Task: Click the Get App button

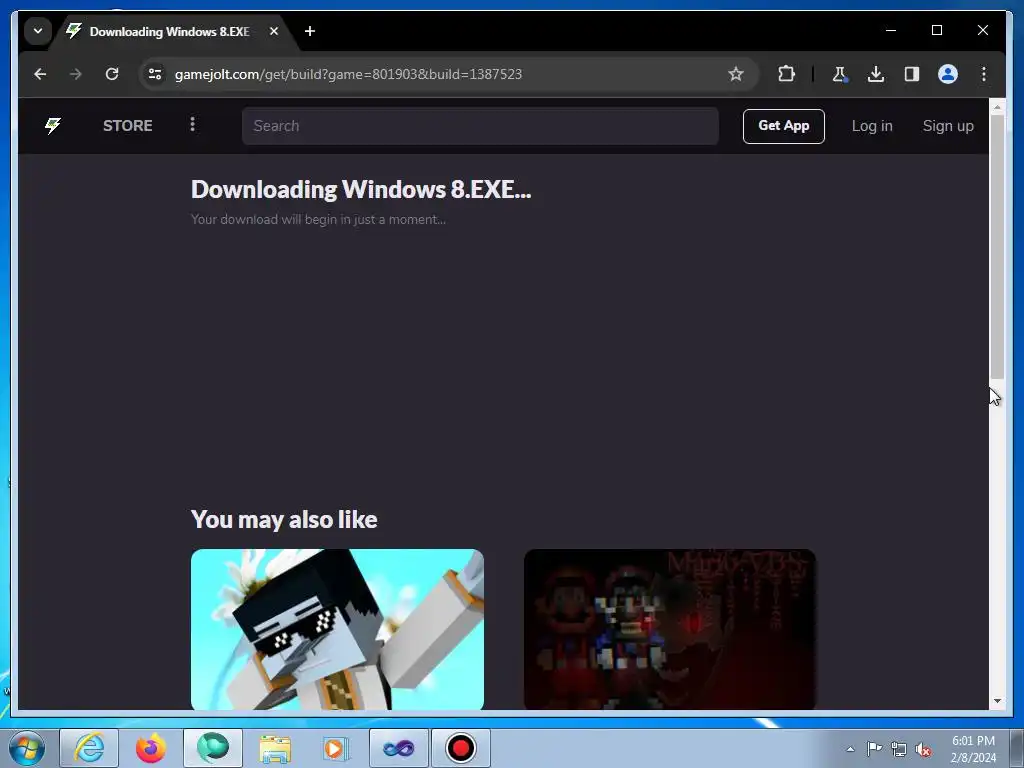Action: point(784,126)
